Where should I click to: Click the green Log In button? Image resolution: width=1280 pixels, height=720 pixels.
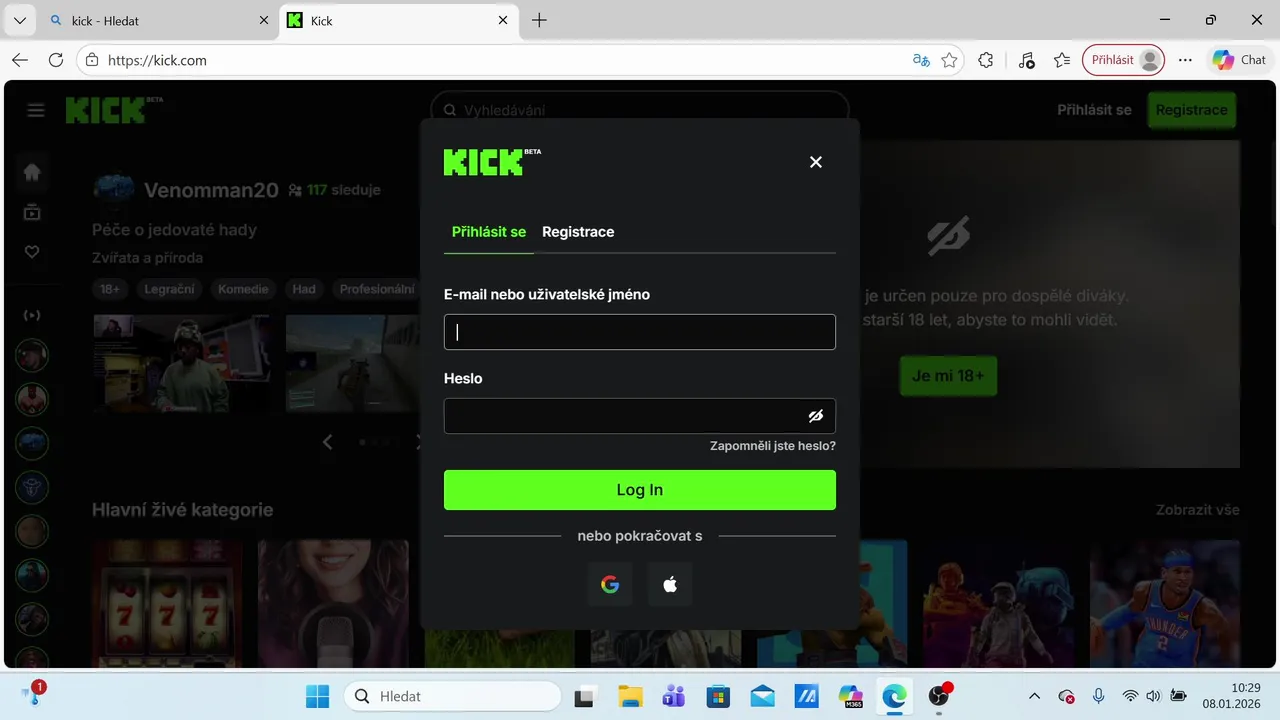coord(640,490)
